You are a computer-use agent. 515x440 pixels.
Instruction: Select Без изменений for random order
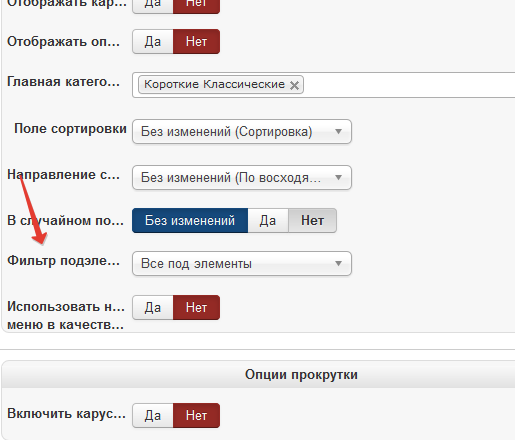point(190,220)
